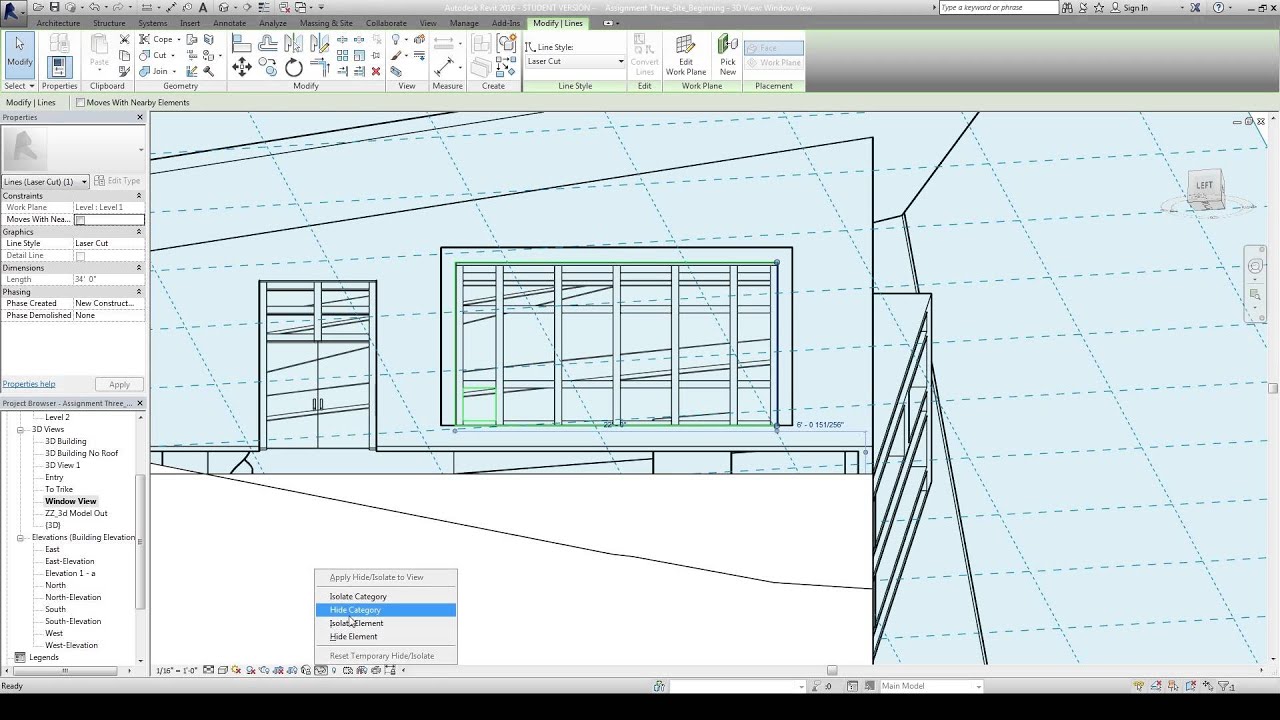Click the view scale 1/16" = 1'-0"
This screenshot has width=1280, height=720.
[x=177, y=671]
